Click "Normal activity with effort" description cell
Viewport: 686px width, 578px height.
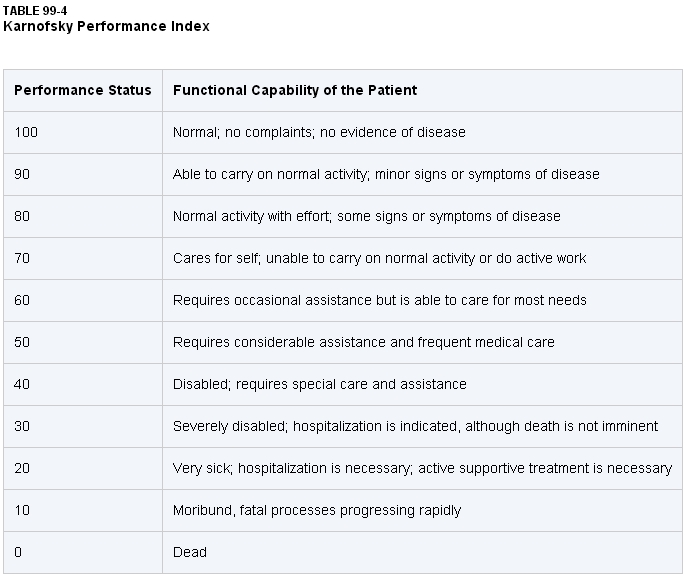point(366,216)
